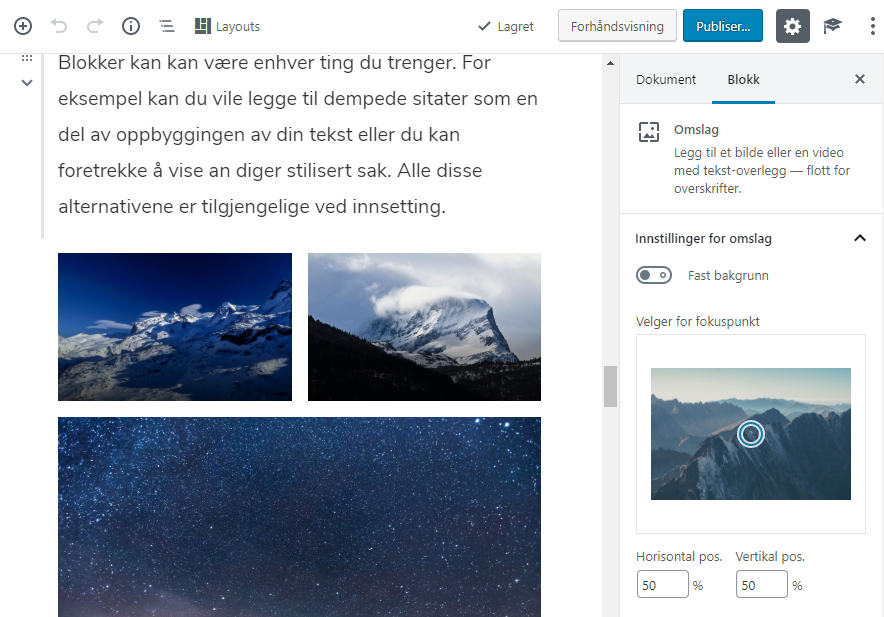Select the Blokk tab
Viewport: 884px width, 617px height.
743,80
